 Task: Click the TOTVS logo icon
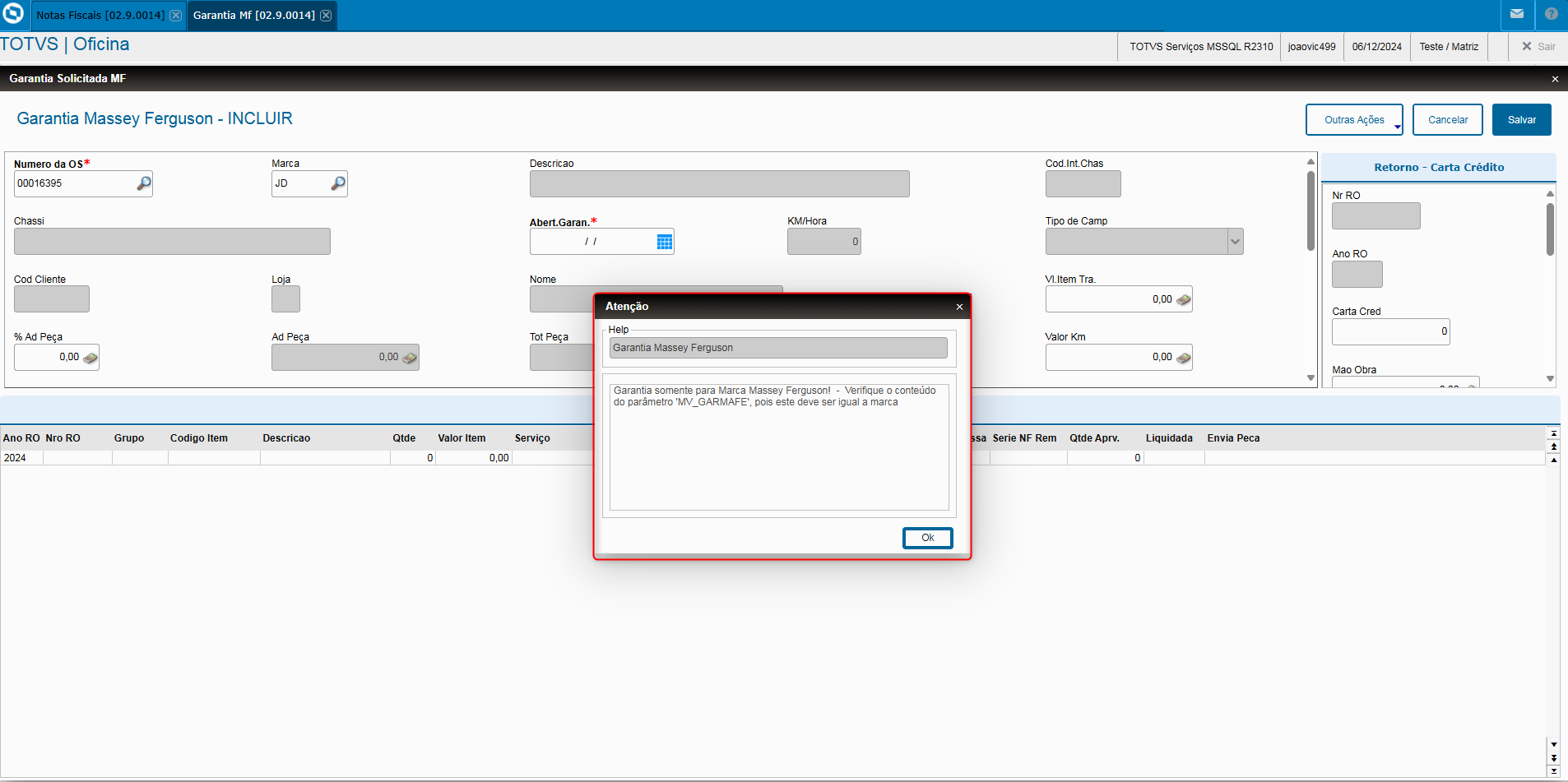pyautogui.click(x=13, y=14)
